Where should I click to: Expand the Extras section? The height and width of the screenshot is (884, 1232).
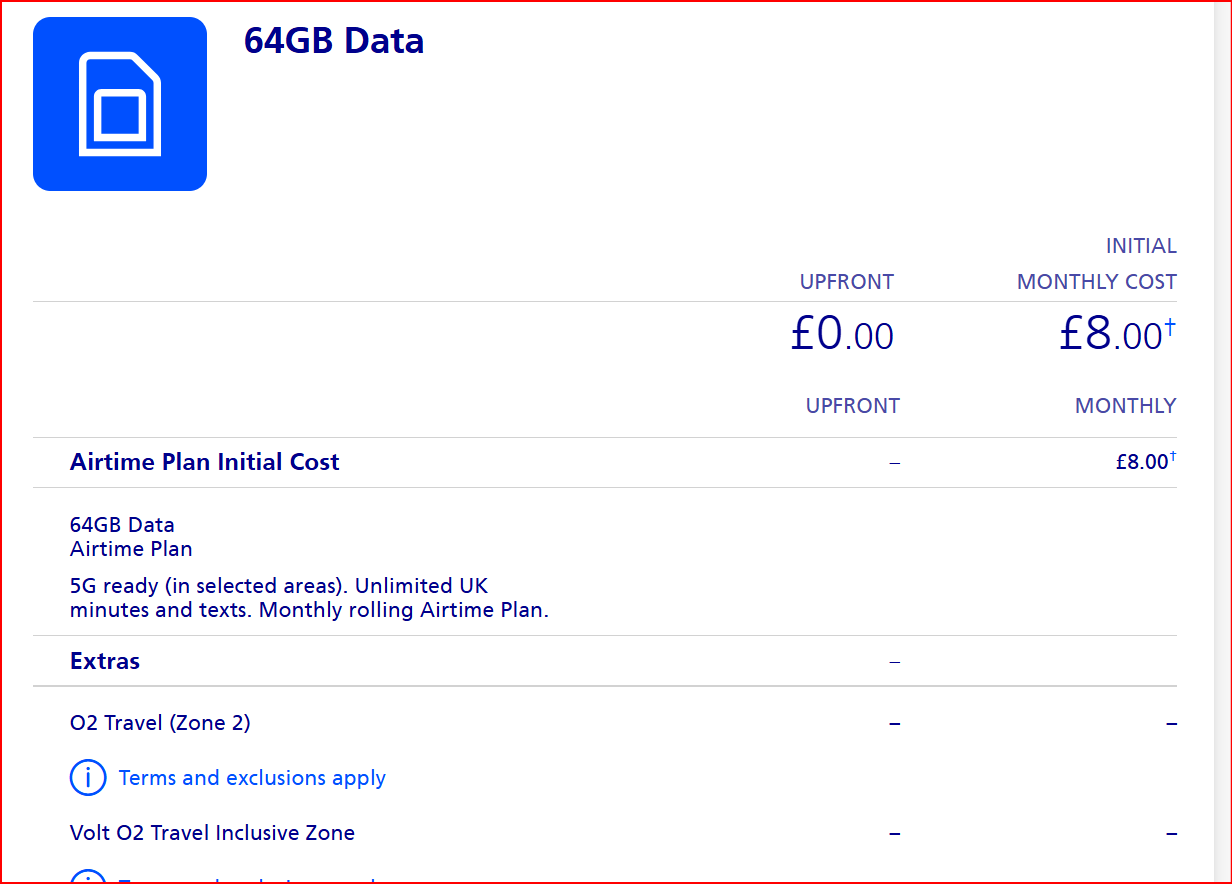pos(104,661)
